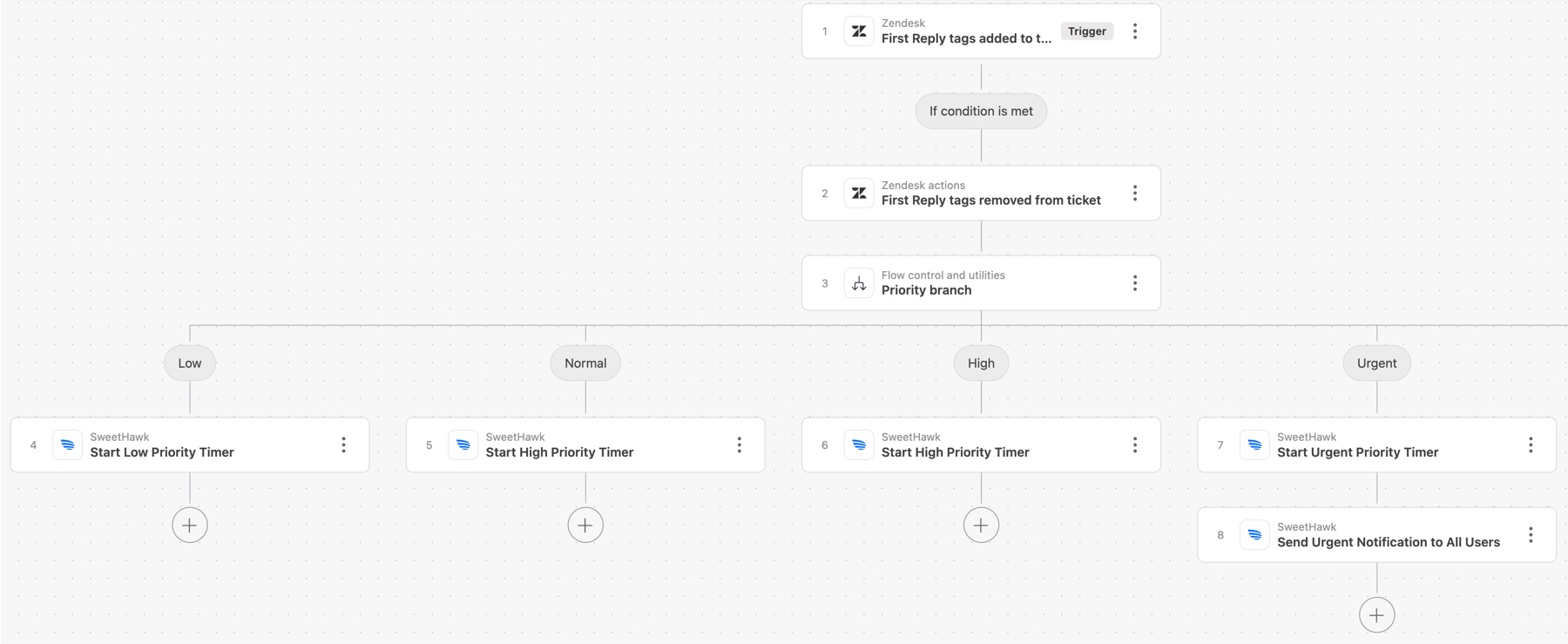Open step 5 'Start High Priority Timer' under Normal
This screenshot has width=1568, height=644.
[x=585, y=445]
